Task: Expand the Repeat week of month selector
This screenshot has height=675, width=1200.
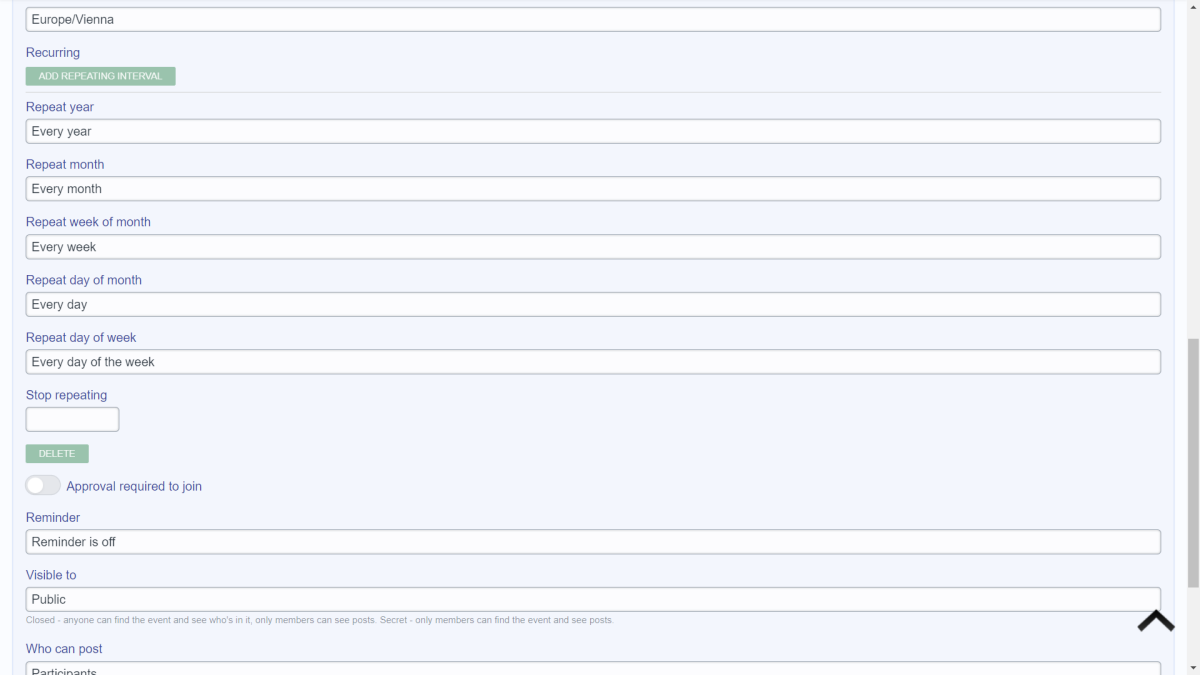Action: coord(593,247)
